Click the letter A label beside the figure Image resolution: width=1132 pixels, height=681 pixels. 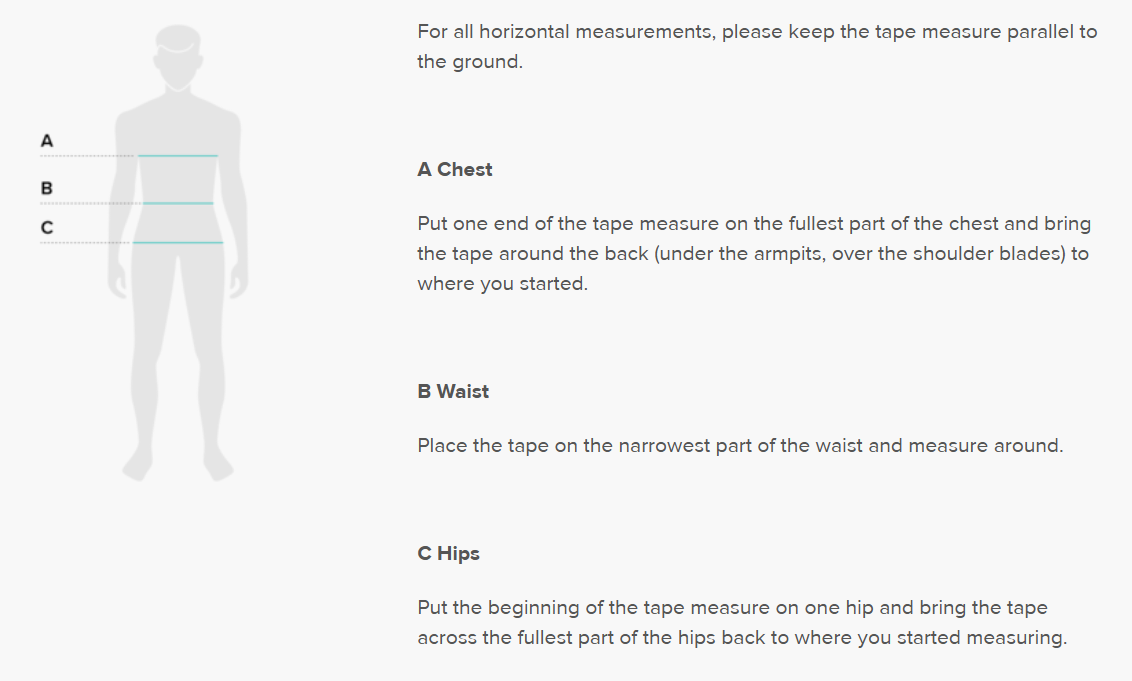point(46,142)
